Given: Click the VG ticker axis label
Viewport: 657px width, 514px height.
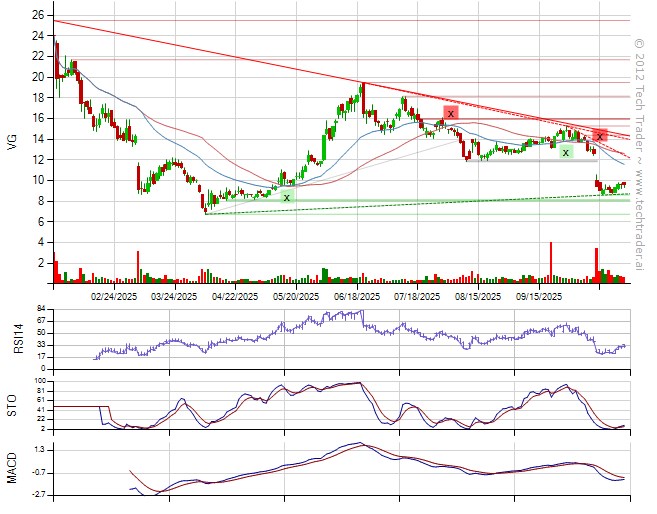Looking at the screenshot, I should click(x=11, y=141).
